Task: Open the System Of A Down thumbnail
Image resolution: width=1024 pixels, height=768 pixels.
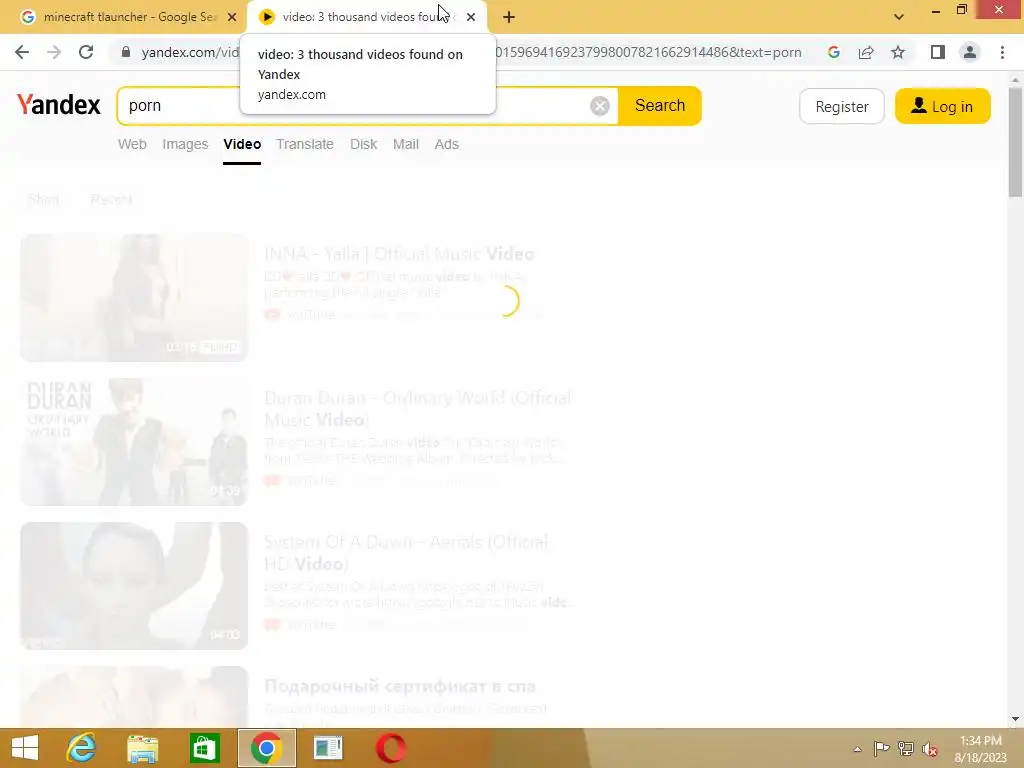Action: [135, 586]
